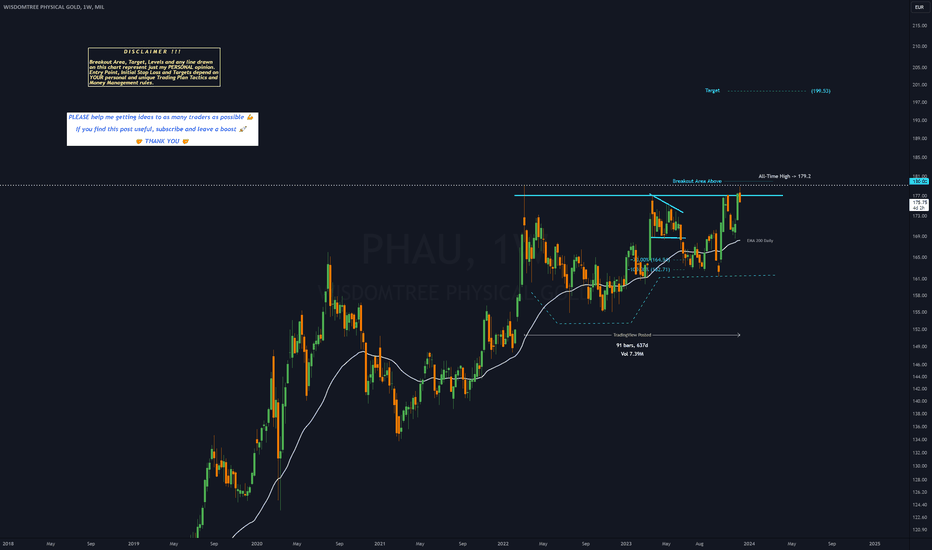
Task: Click the (199.53) target value
Action: [x=821, y=91]
